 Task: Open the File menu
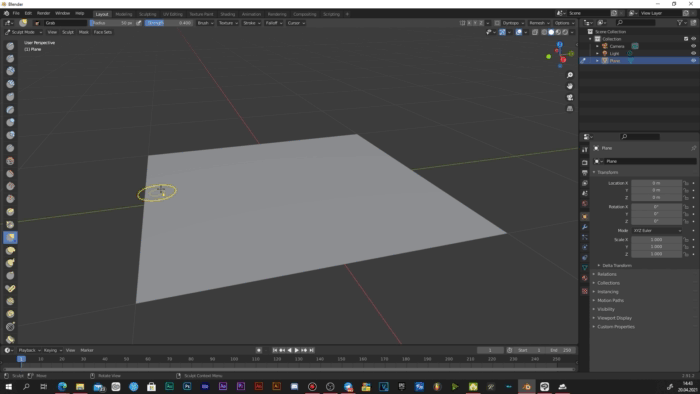(x=16, y=13)
